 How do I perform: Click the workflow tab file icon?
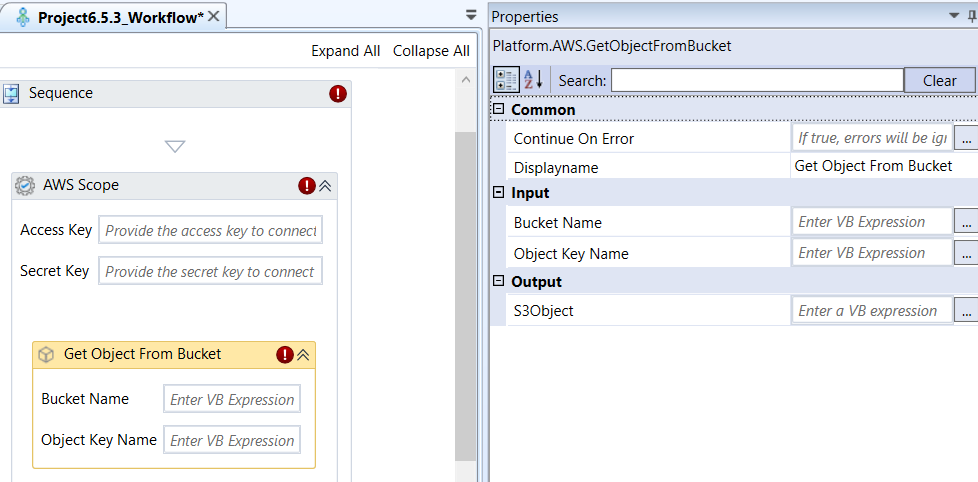[x=23, y=17]
